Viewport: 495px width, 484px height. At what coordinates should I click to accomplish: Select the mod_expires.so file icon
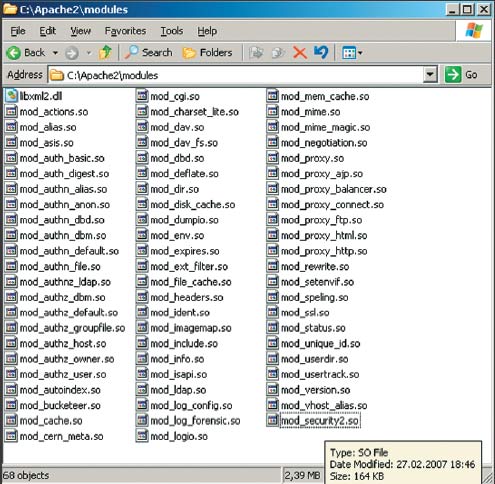(x=142, y=251)
